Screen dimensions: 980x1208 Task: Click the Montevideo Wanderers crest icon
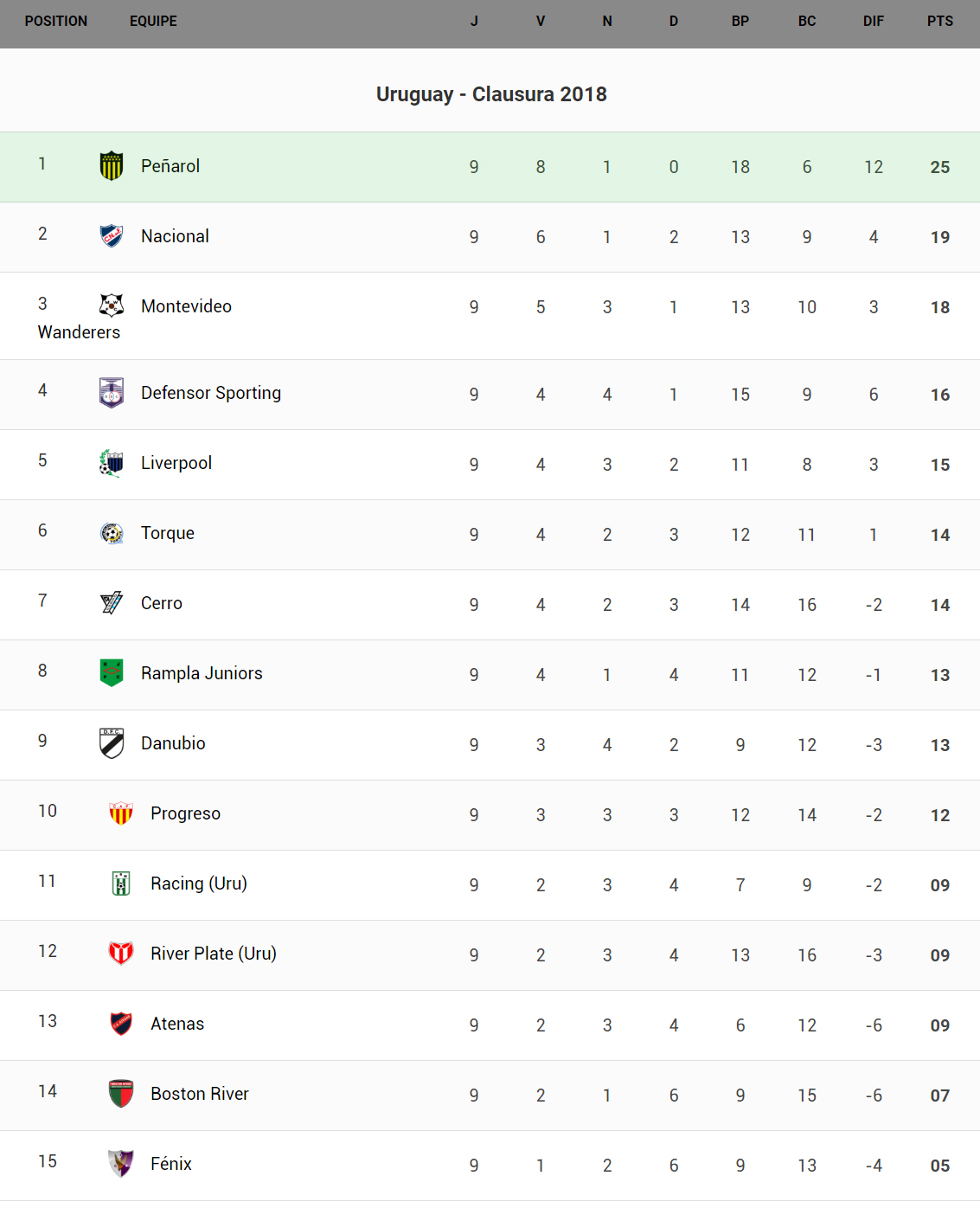(112, 305)
